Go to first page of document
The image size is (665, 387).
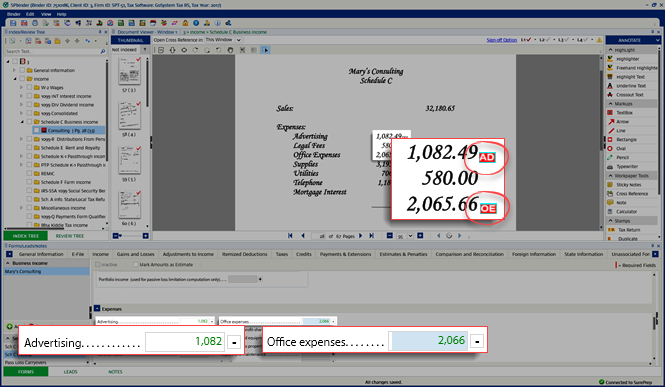291,236
